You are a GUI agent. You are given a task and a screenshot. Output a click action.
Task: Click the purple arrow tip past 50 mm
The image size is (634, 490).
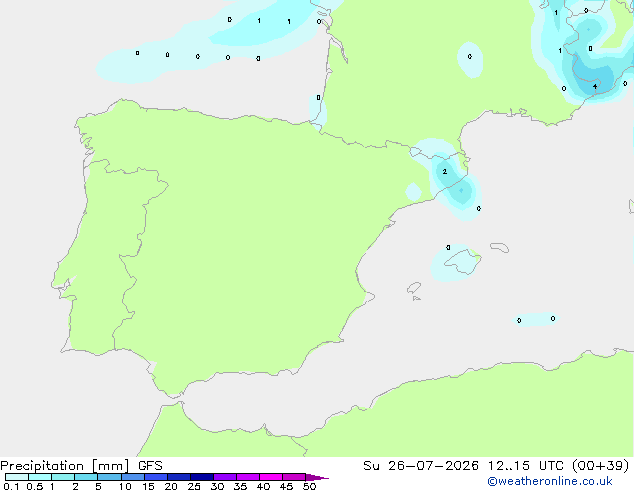(317, 477)
